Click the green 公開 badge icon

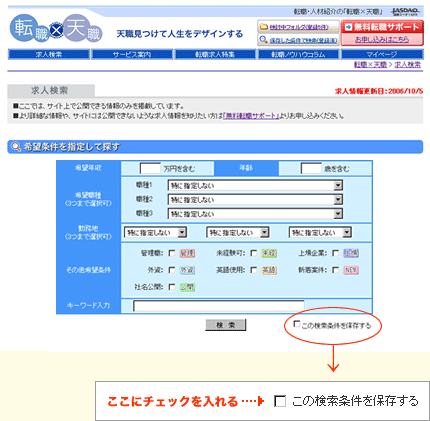coord(187,287)
